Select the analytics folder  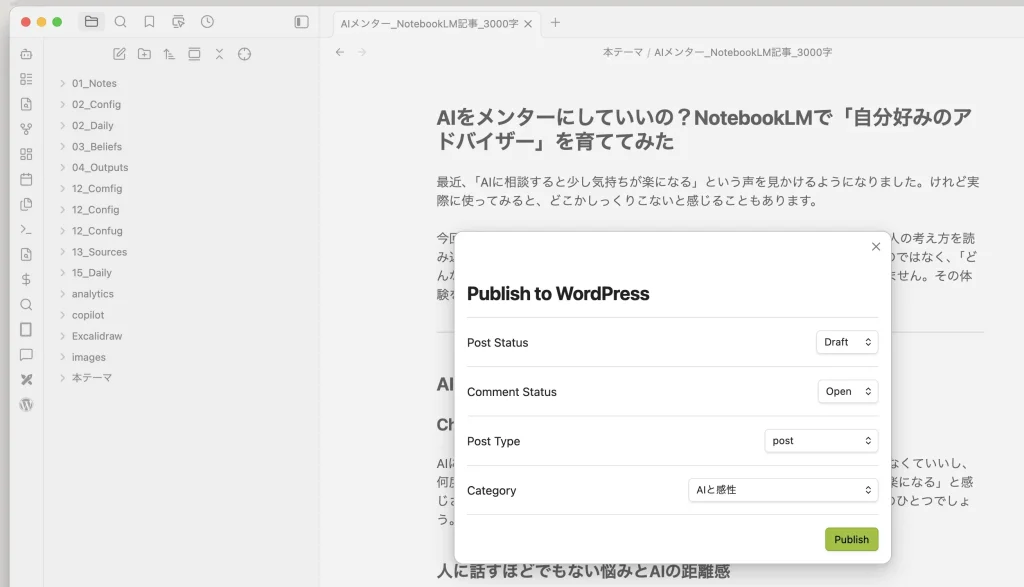pos(93,294)
